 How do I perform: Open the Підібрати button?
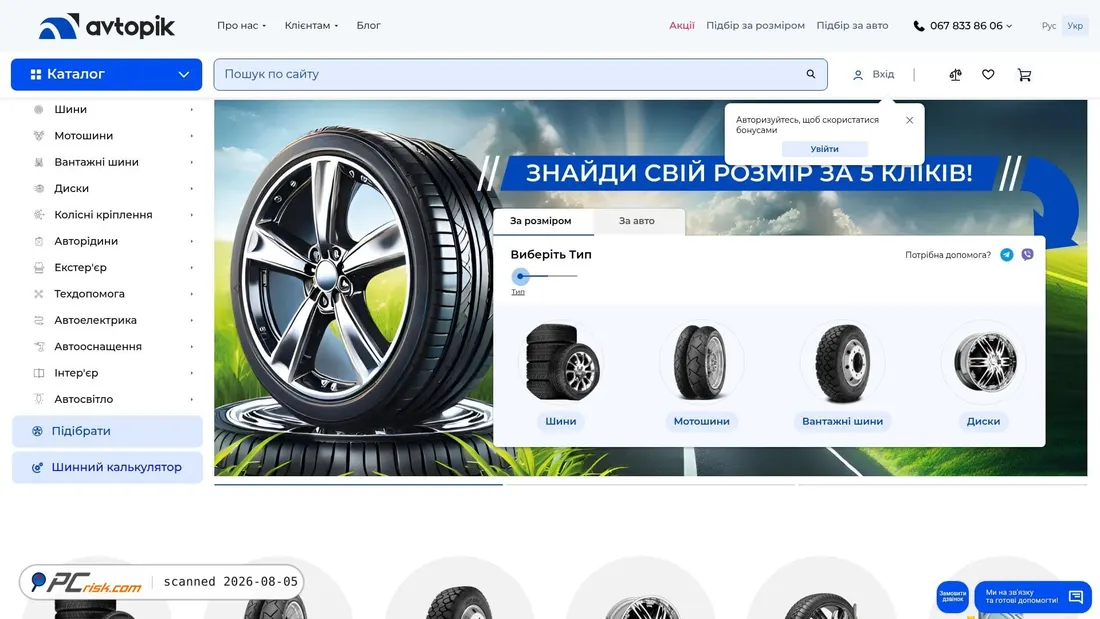click(107, 432)
